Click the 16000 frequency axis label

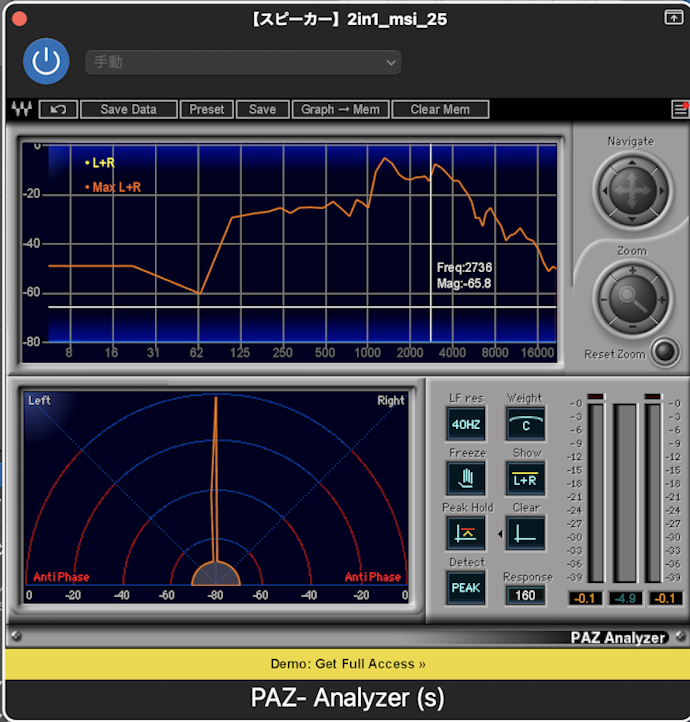(537, 353)
